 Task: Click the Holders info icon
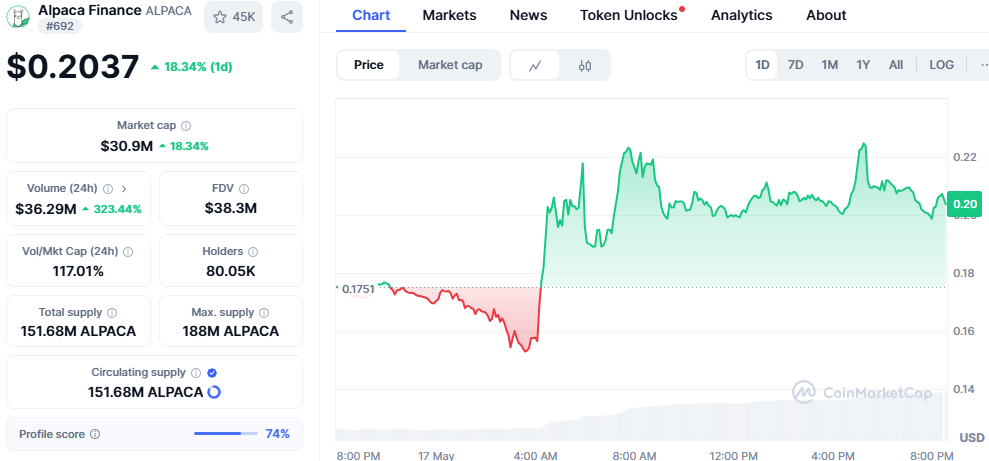click(x=253, y=252)
